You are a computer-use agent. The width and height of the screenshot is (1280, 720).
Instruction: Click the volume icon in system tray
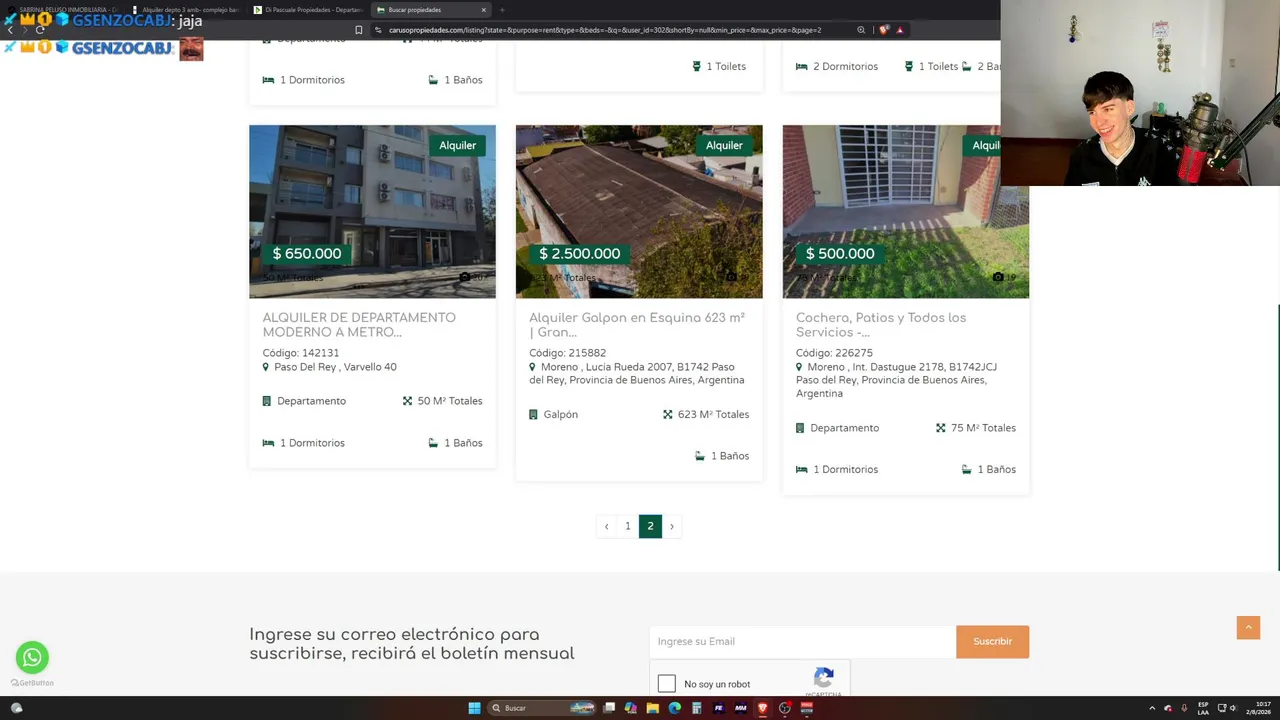click(1233, 708)
